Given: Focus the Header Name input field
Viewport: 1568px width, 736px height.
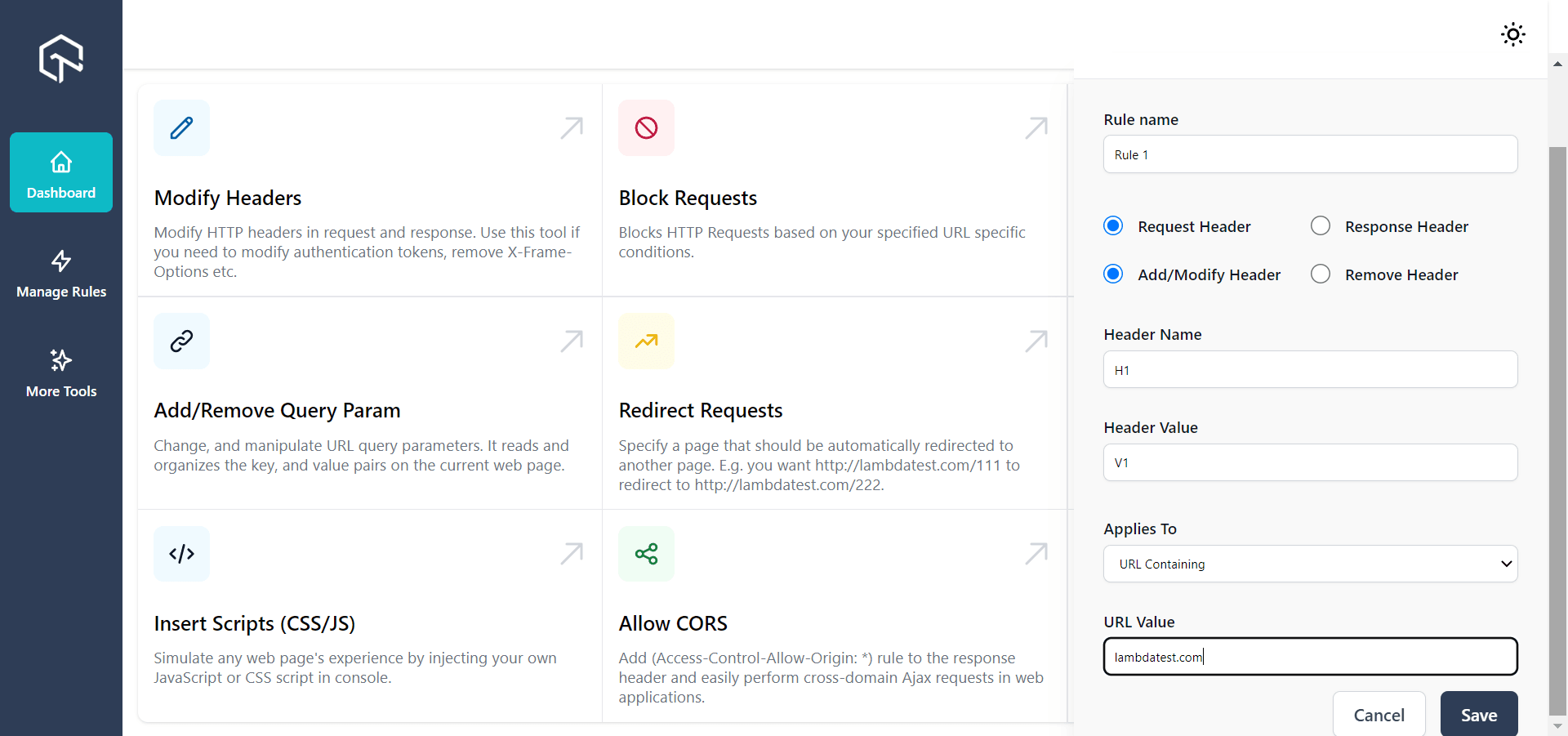Looking at the screenshot, I should [x=1310, y=370].
